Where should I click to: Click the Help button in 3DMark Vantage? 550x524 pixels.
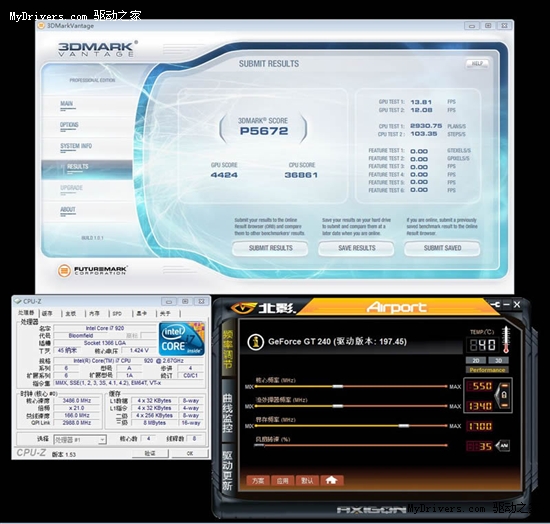477,63
